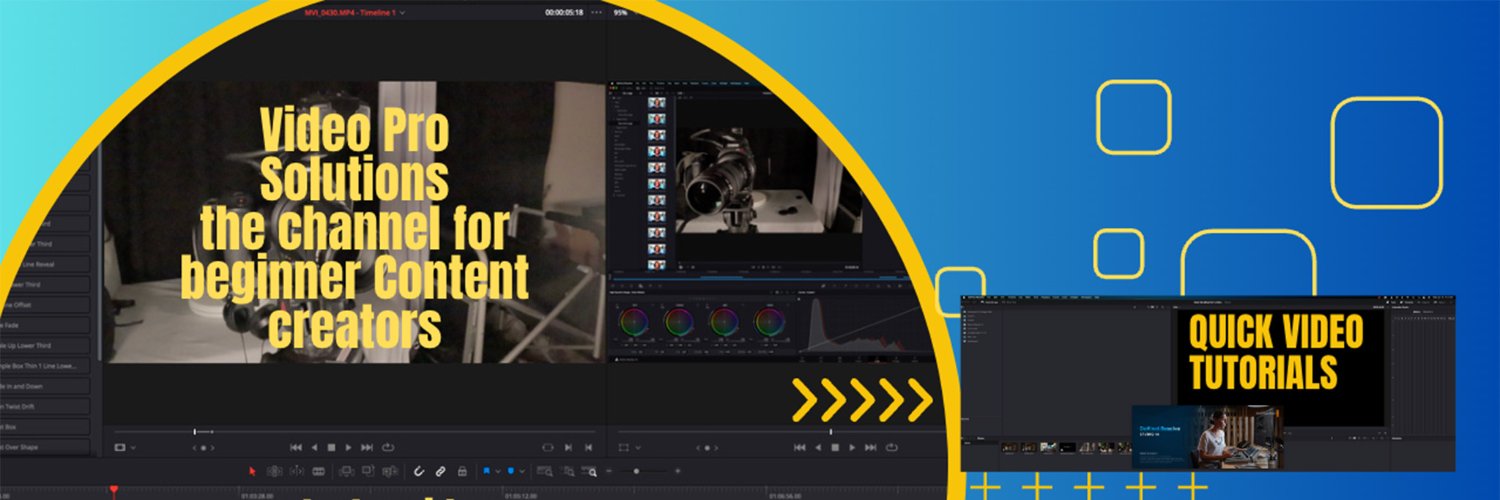Click the Detail Zoom icon
Viewport: 1500px width, 500px height.
(568, 471)
